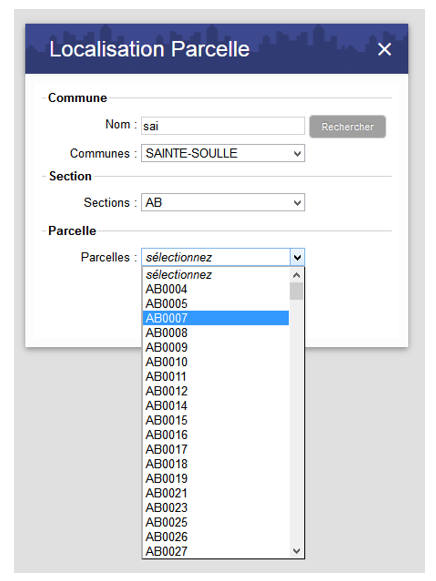Select parcel AB0021
This screenshot has height=581, width=436.
tap(216, 493)
